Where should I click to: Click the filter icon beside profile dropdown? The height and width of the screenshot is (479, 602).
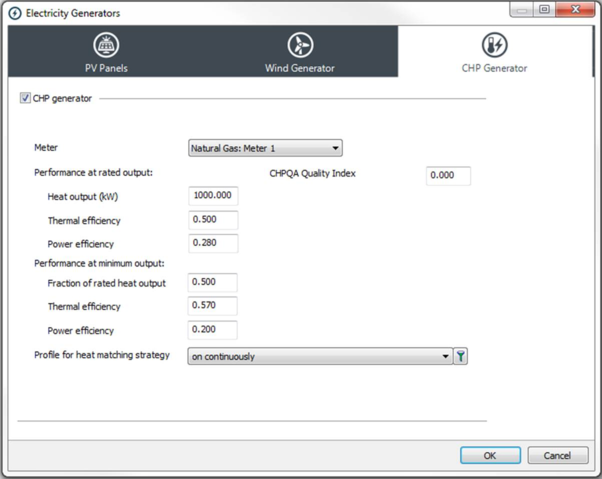pos(461,356)
